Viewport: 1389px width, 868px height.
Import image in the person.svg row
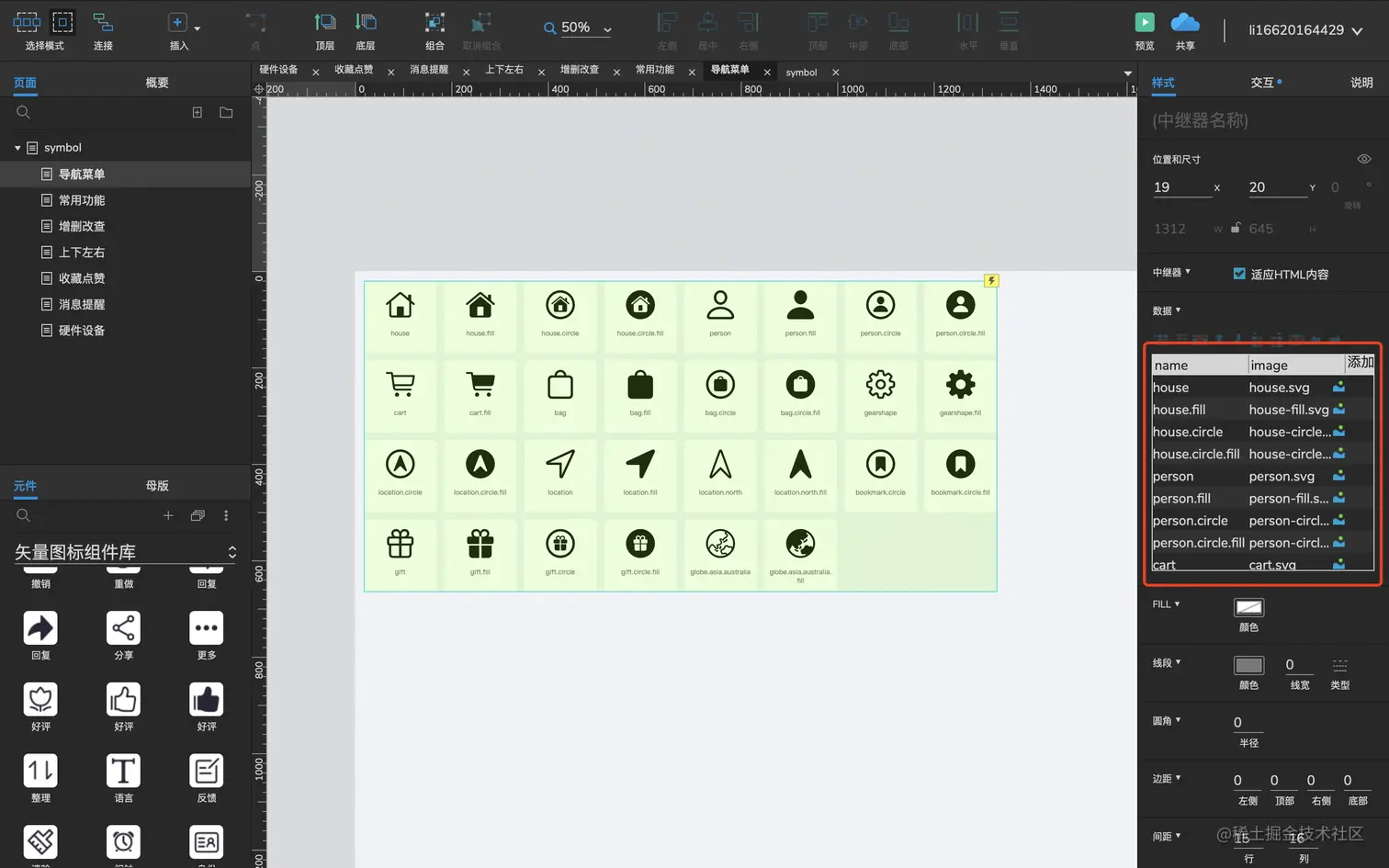point(1339,476)
